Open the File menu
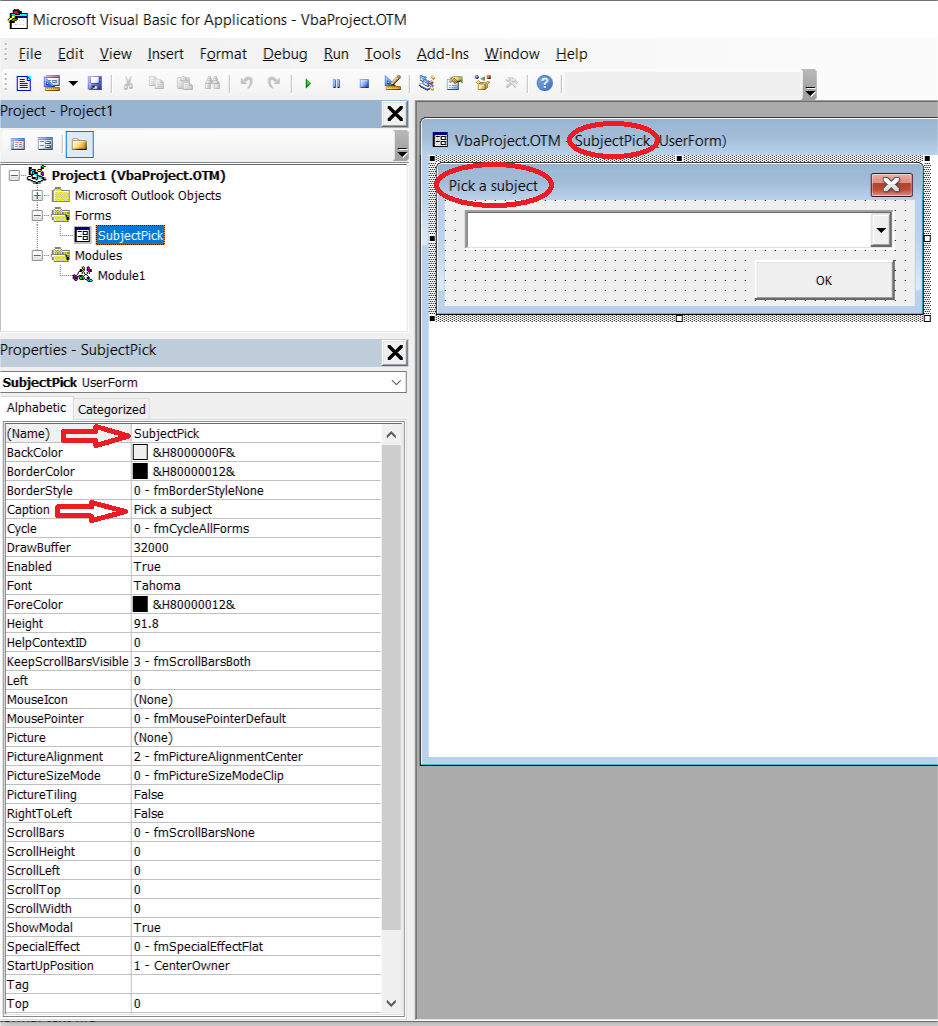938x1026 pixels. point(30,54)
